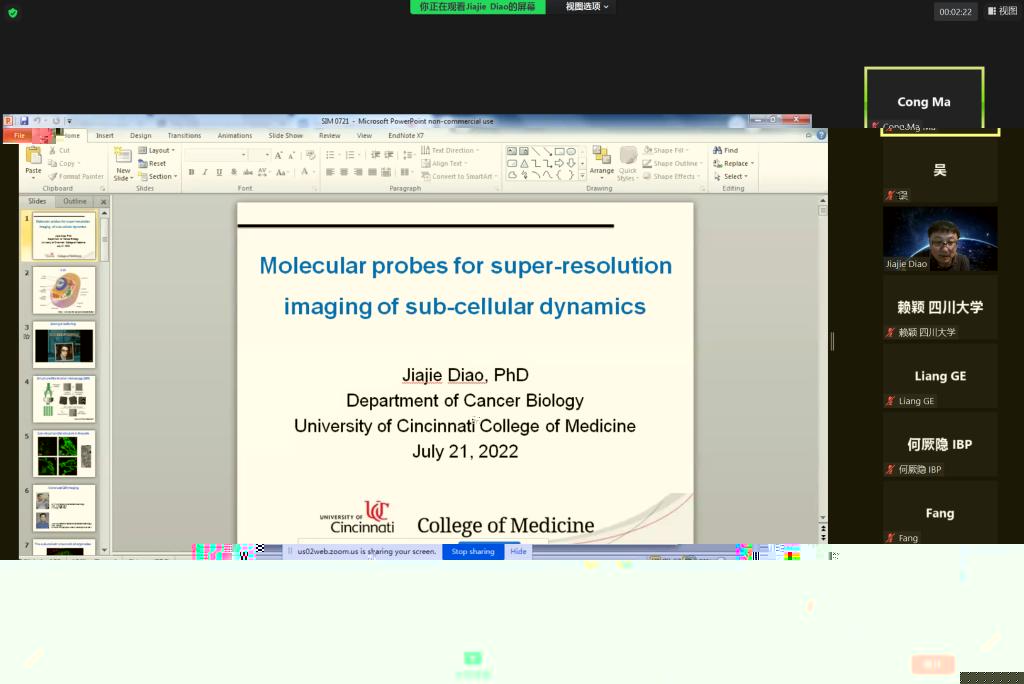Select the Text Box shape
The image size is (1024, 684).
512,152
